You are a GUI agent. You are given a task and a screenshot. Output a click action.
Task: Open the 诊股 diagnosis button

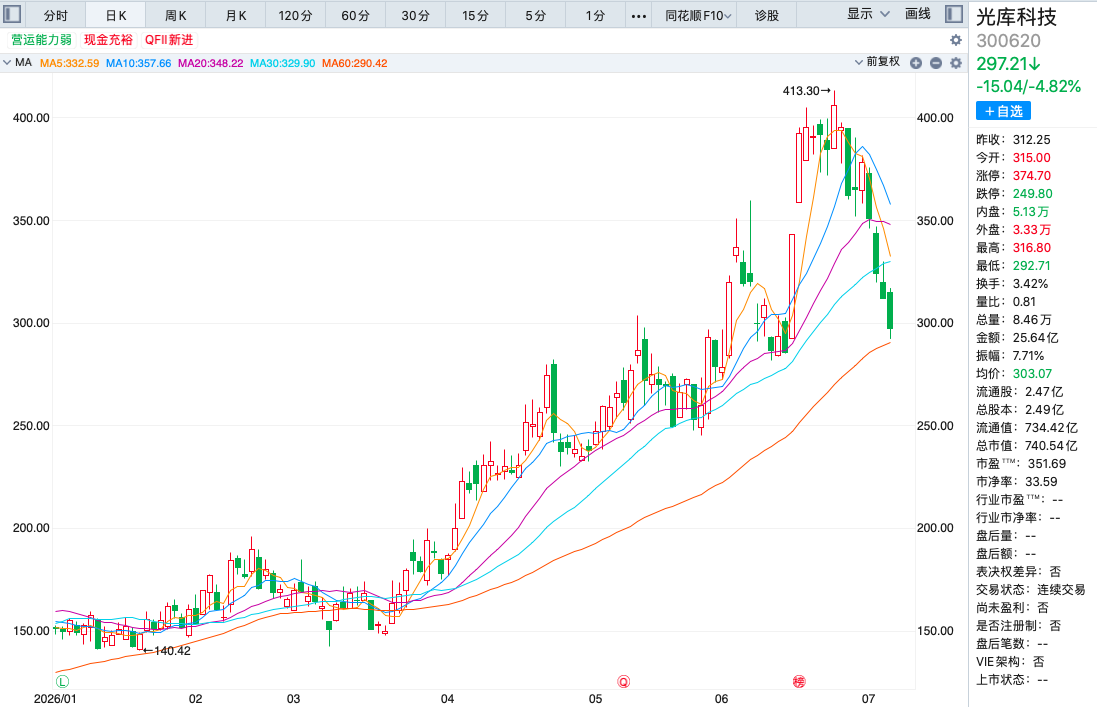point(767,15)
